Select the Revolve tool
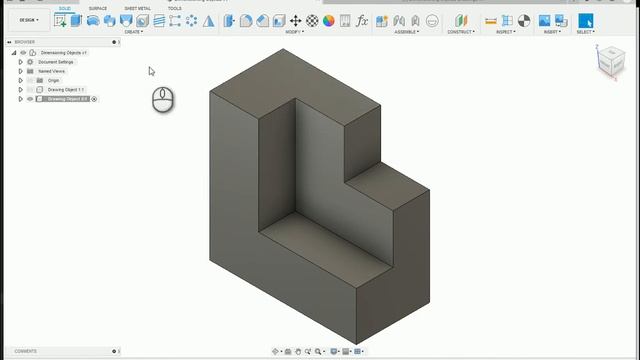The image size is (640, 360). (x=93, y=20)
